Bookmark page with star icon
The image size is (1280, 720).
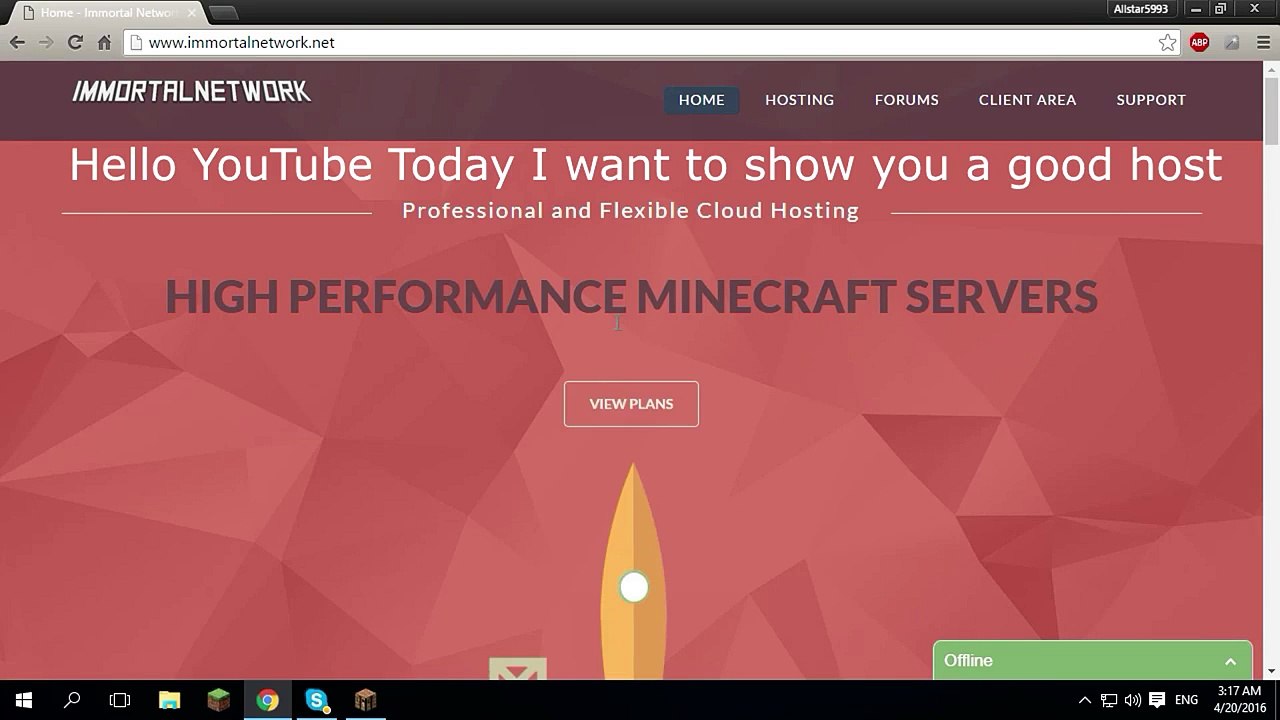[1167, 43]
